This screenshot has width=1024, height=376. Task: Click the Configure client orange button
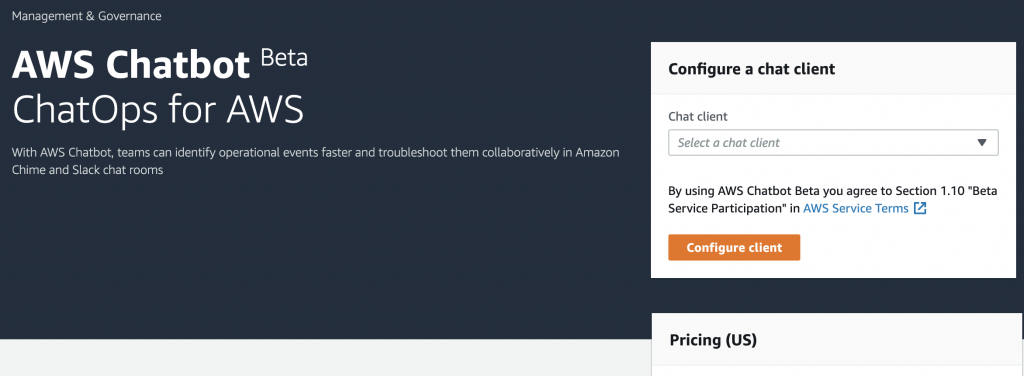734,247
